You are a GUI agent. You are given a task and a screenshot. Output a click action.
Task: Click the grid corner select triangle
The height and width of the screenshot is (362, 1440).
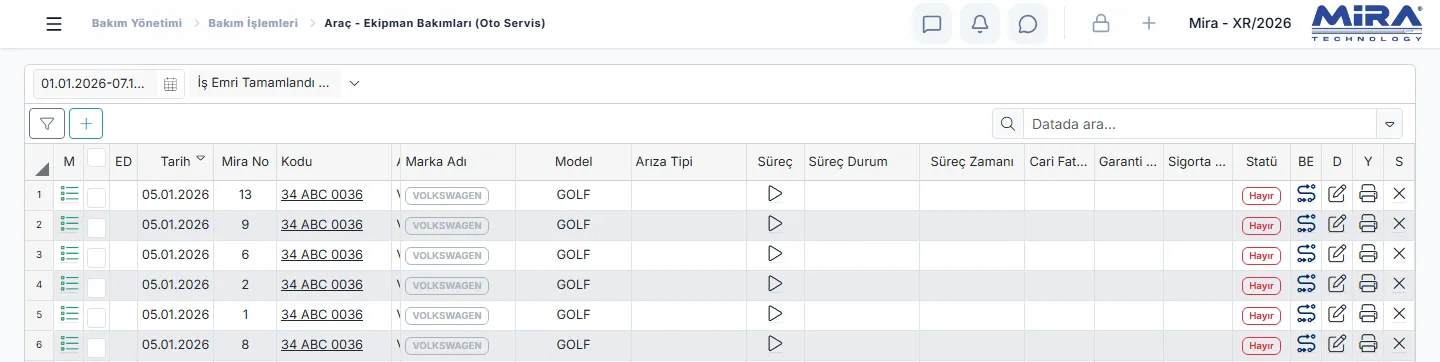coord(42,168)
